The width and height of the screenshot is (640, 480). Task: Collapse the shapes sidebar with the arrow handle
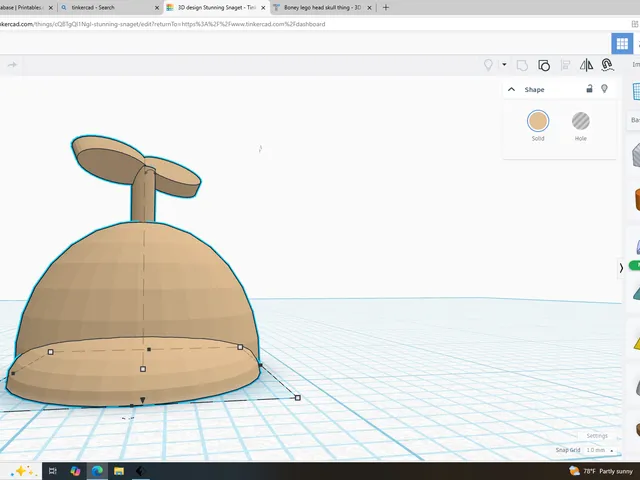(621, 268)
